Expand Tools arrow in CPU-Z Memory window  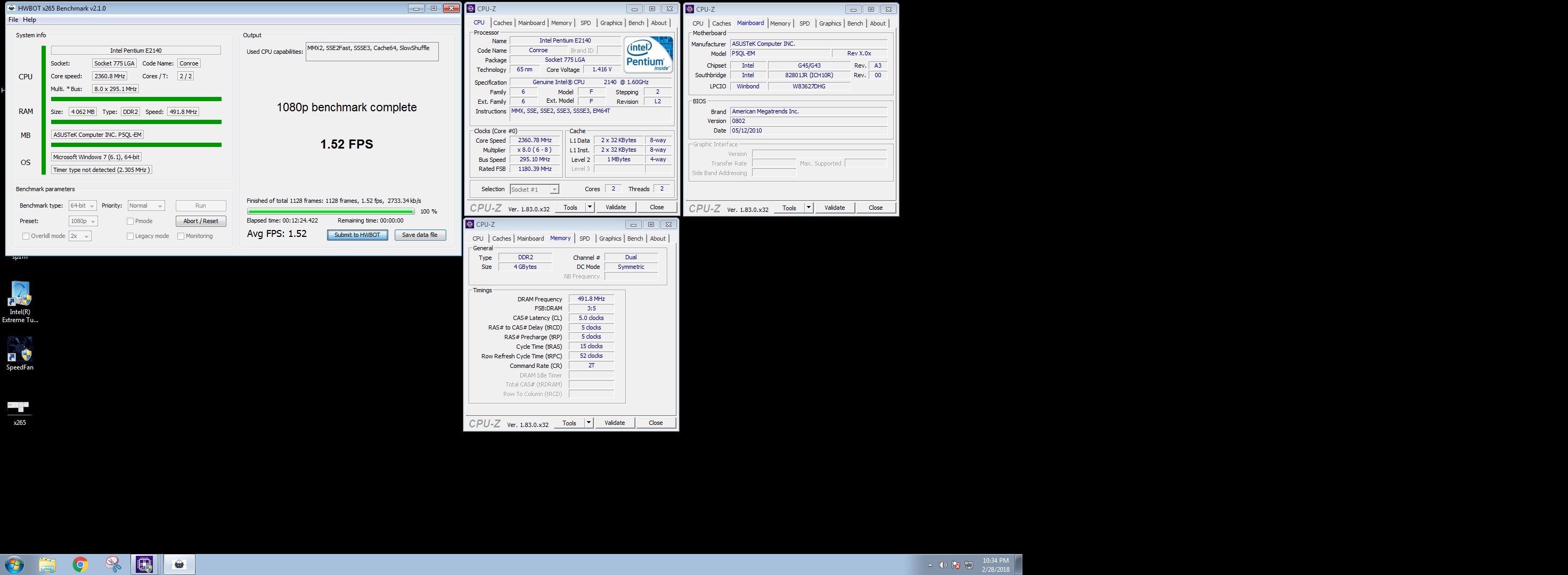tap(588, 423)
